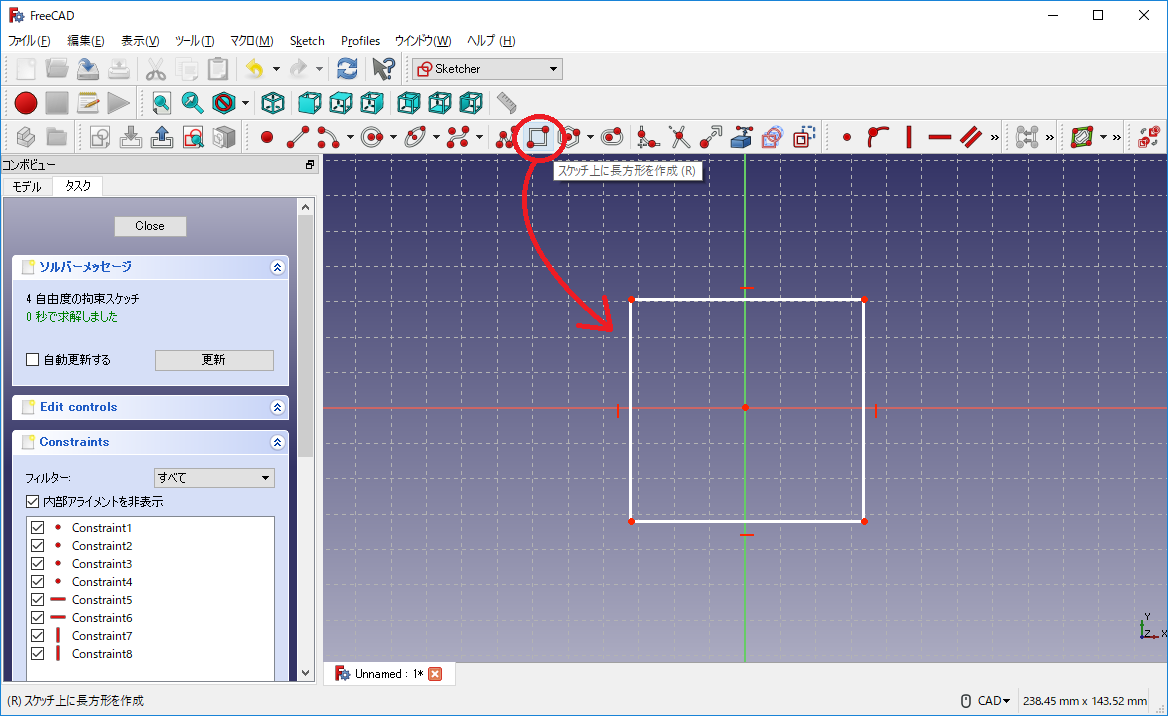Toggle construction geometry mode
The width and height of the screenshot is (1168, 716).
coord(804,137)
